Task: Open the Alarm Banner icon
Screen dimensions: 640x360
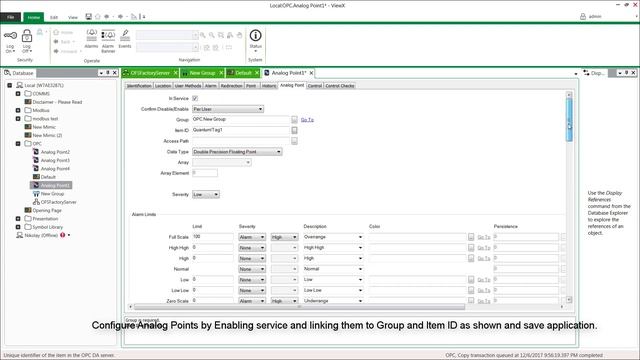Action: click(x=108, y=35)
